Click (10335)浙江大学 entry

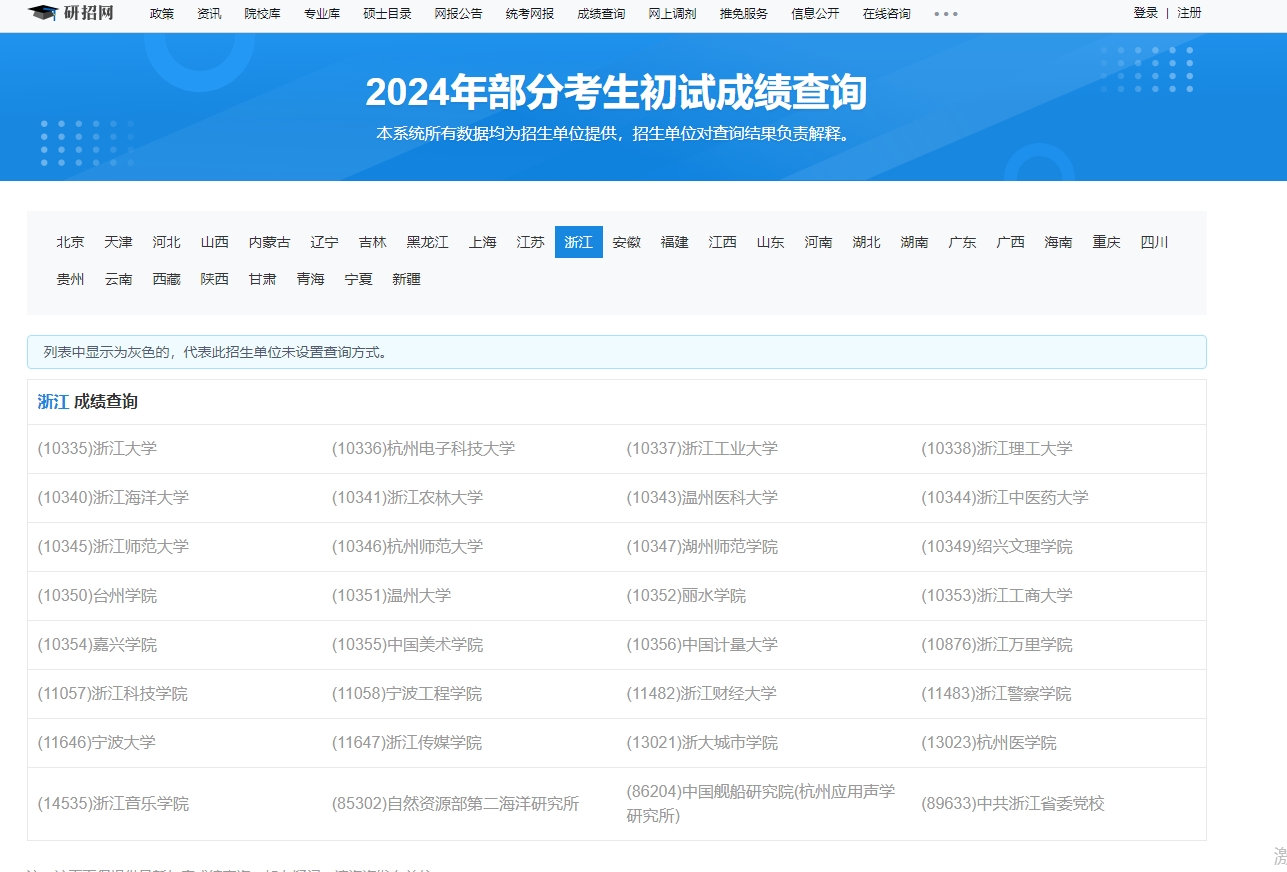(97, 449)
